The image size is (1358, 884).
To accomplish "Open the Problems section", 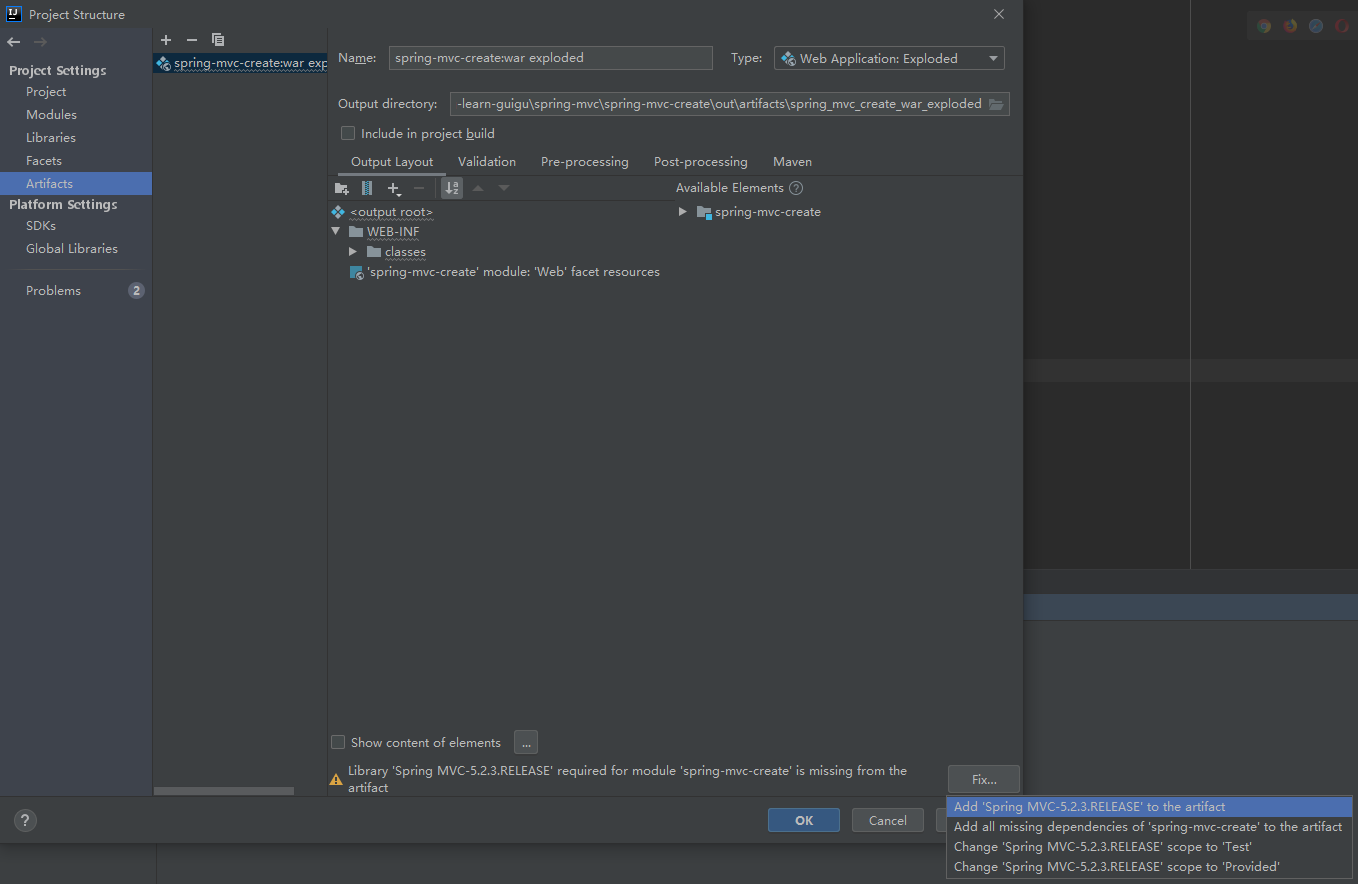I will [54, 291].
